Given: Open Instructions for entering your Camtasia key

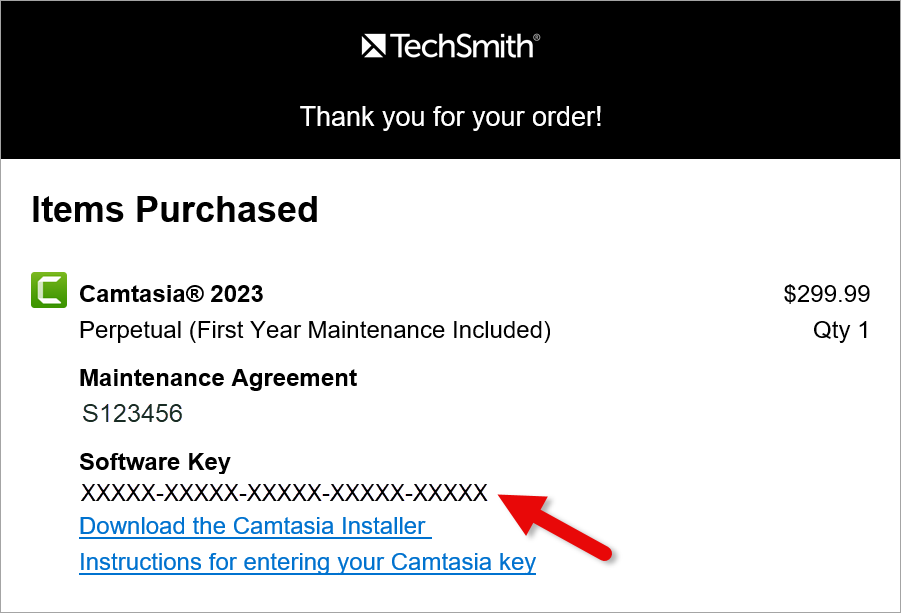Looking at the screenshot, I should click(x=307, y=562).
